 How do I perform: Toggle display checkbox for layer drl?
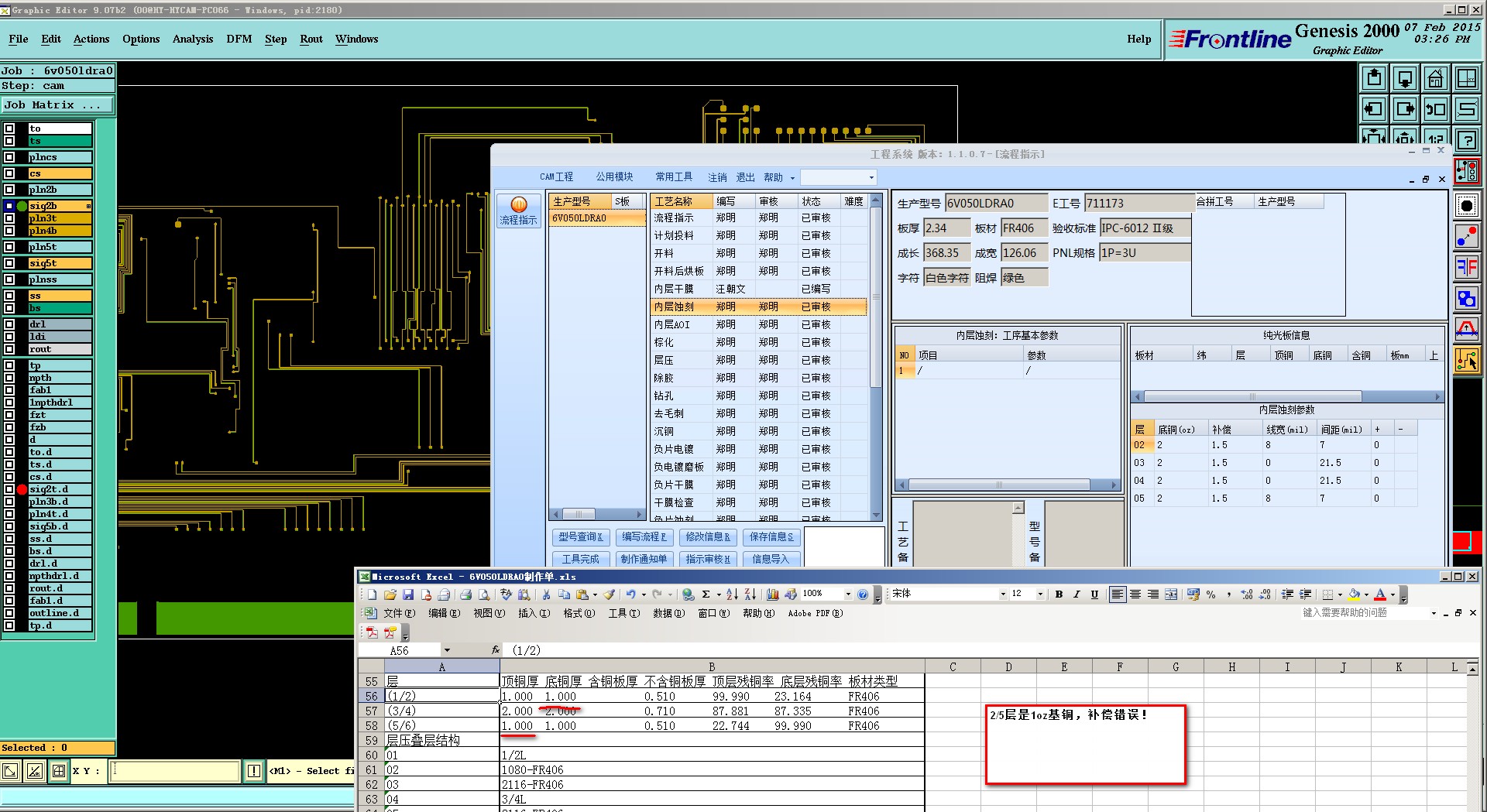pos(9,324)
